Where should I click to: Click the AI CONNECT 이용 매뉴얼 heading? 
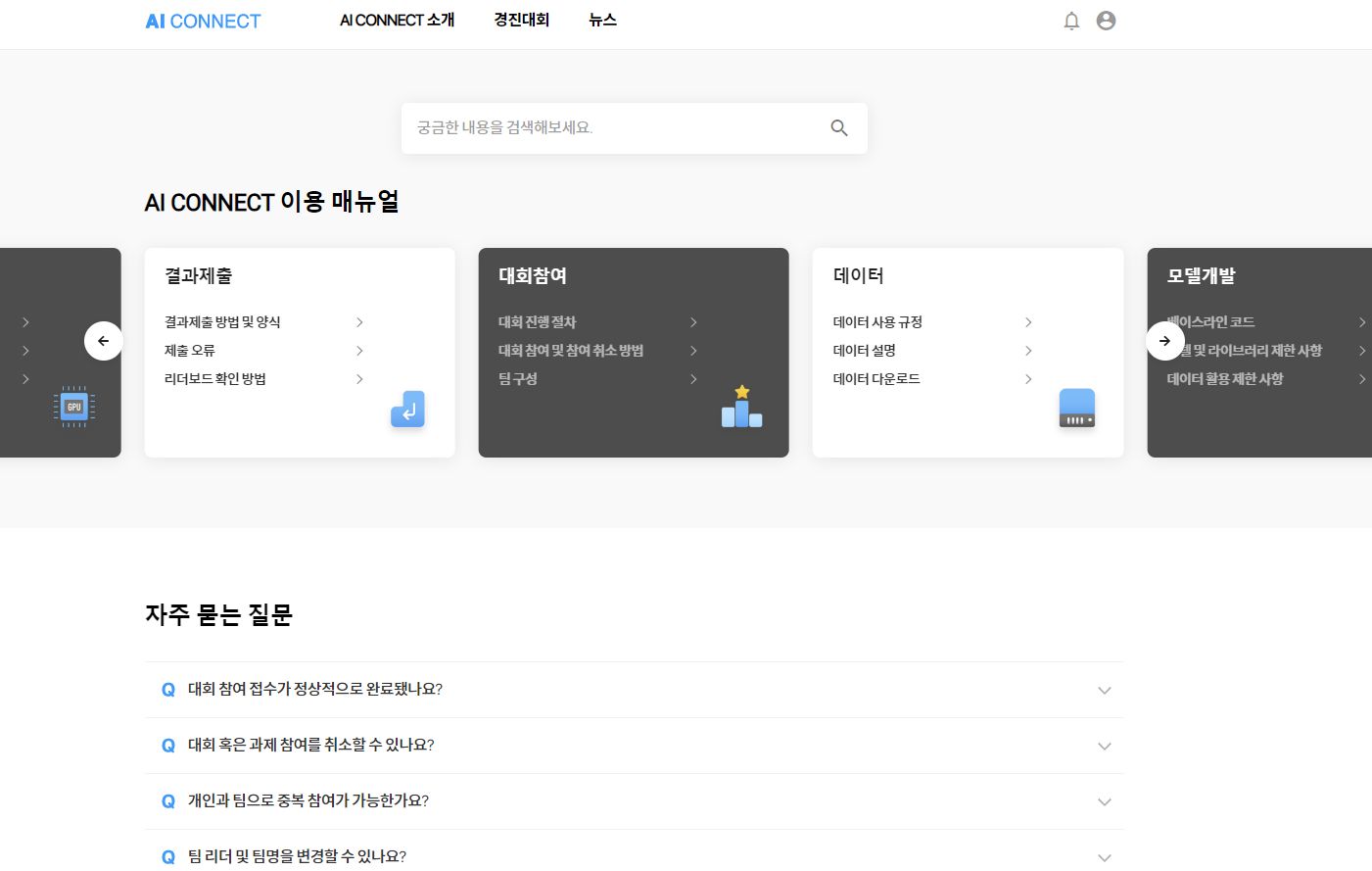tap(272, 202)
